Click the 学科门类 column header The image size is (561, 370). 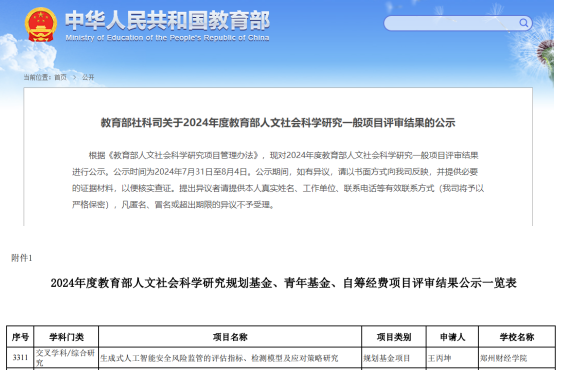tap(66, 337)
